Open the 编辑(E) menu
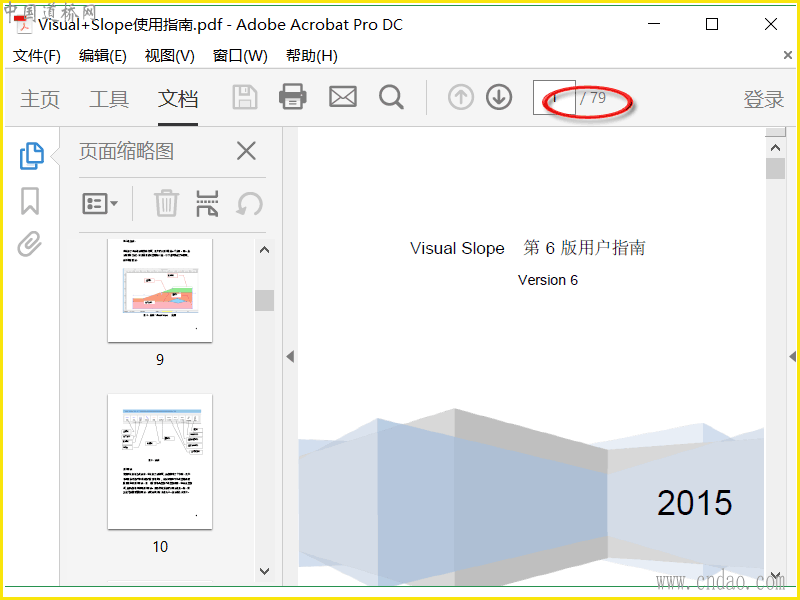800x600 pixels. (103, 56)
